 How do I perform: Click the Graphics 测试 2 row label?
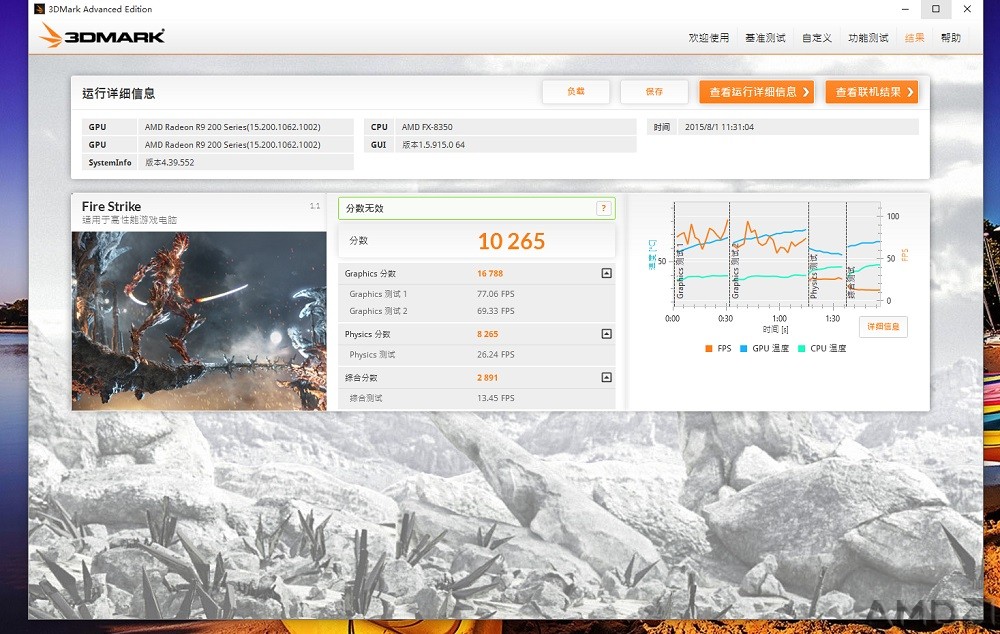pyautogui.click(x=378, y=311)
